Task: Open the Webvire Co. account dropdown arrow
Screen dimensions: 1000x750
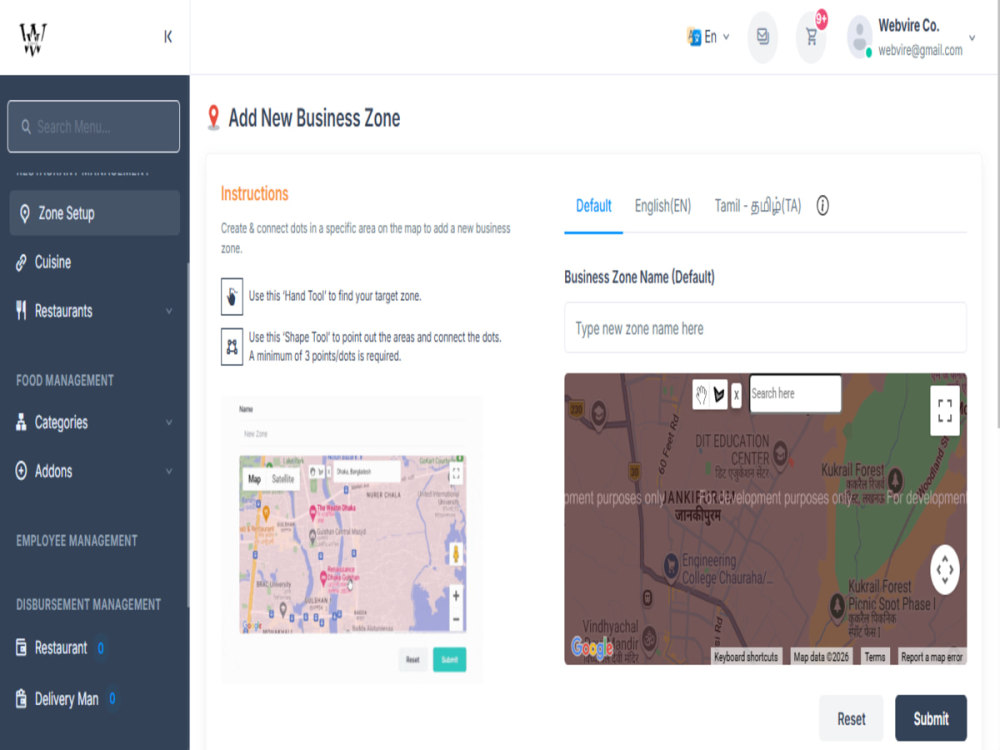Action: coord(972,38)
